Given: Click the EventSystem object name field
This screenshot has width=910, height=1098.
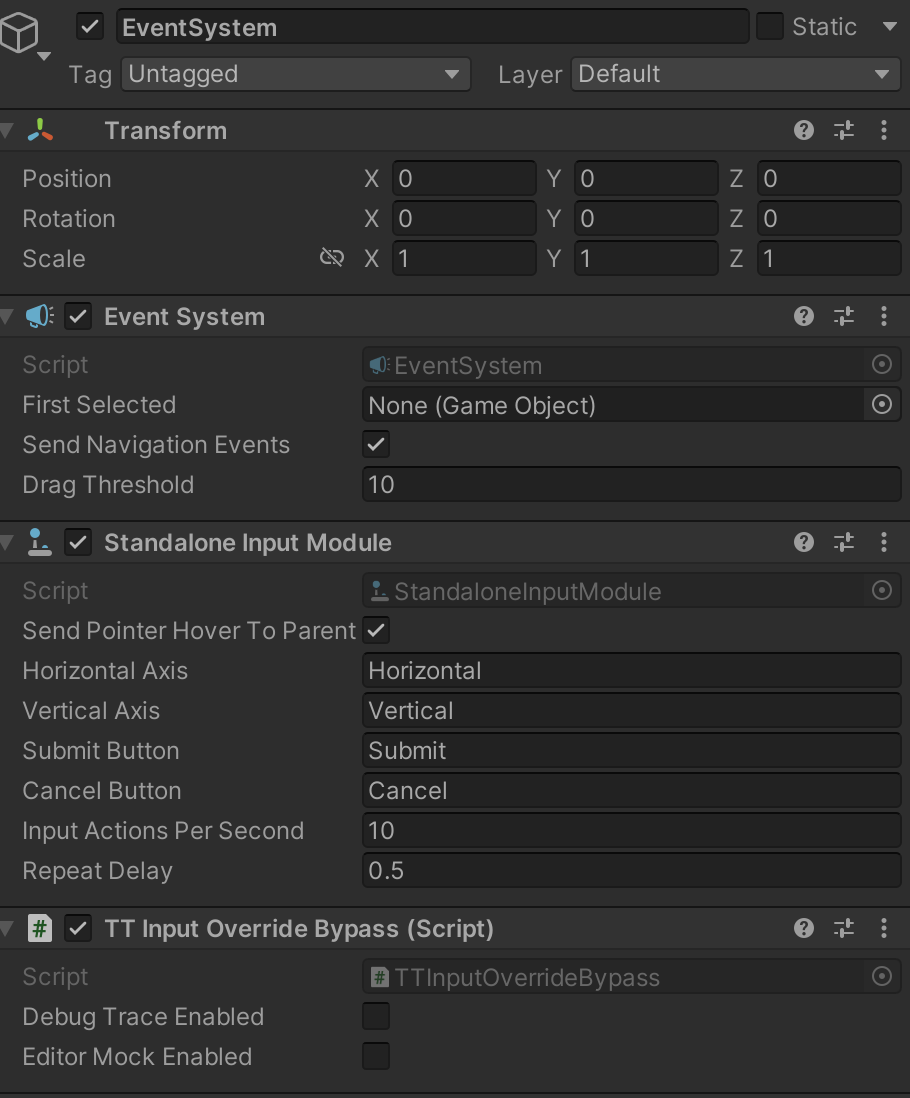Looking at the screenshot, I should 432,27.
